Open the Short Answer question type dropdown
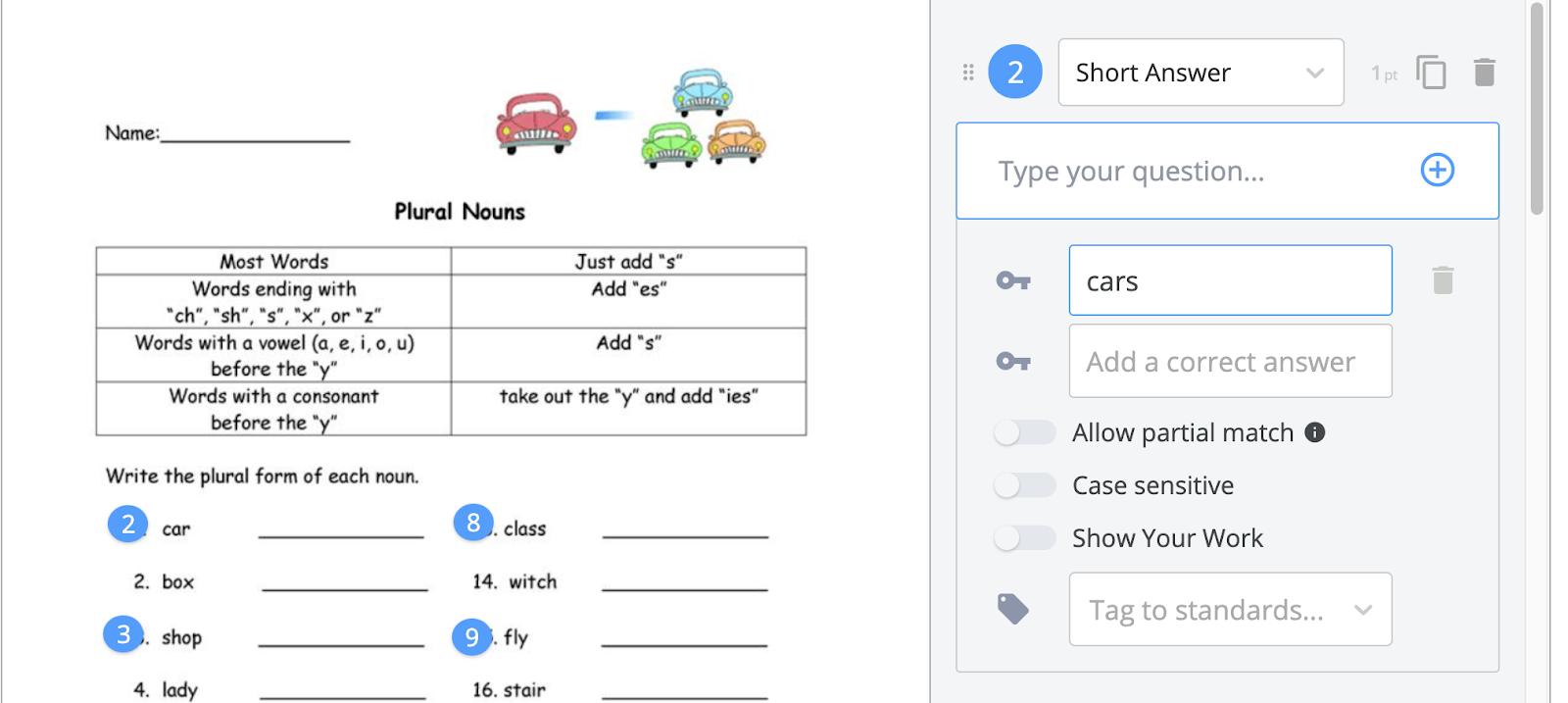Viewport: 1568px width, 703px height. (1200, 73)
